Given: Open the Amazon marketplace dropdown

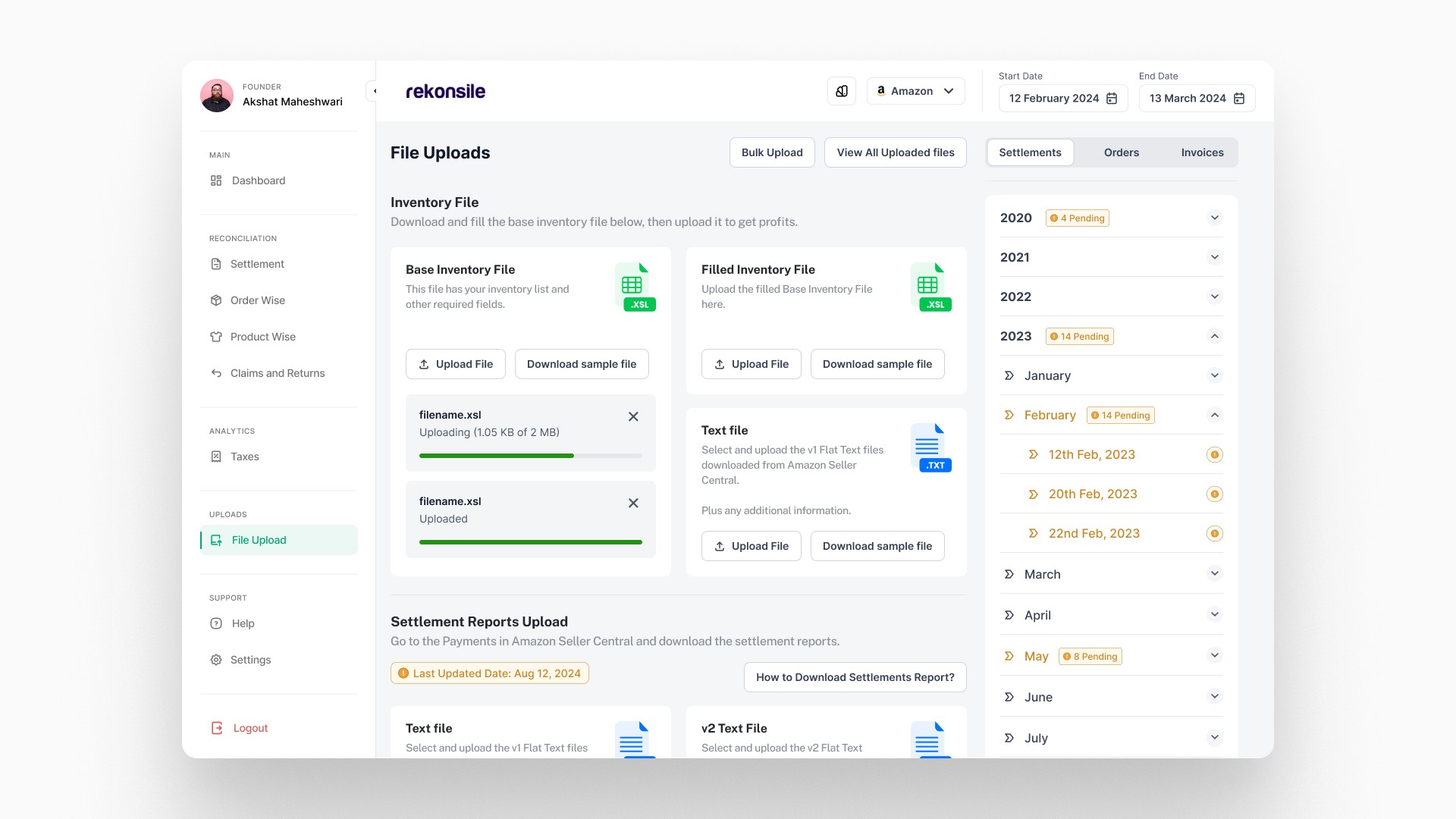Looking at the screenshot, I should (916, 91).
